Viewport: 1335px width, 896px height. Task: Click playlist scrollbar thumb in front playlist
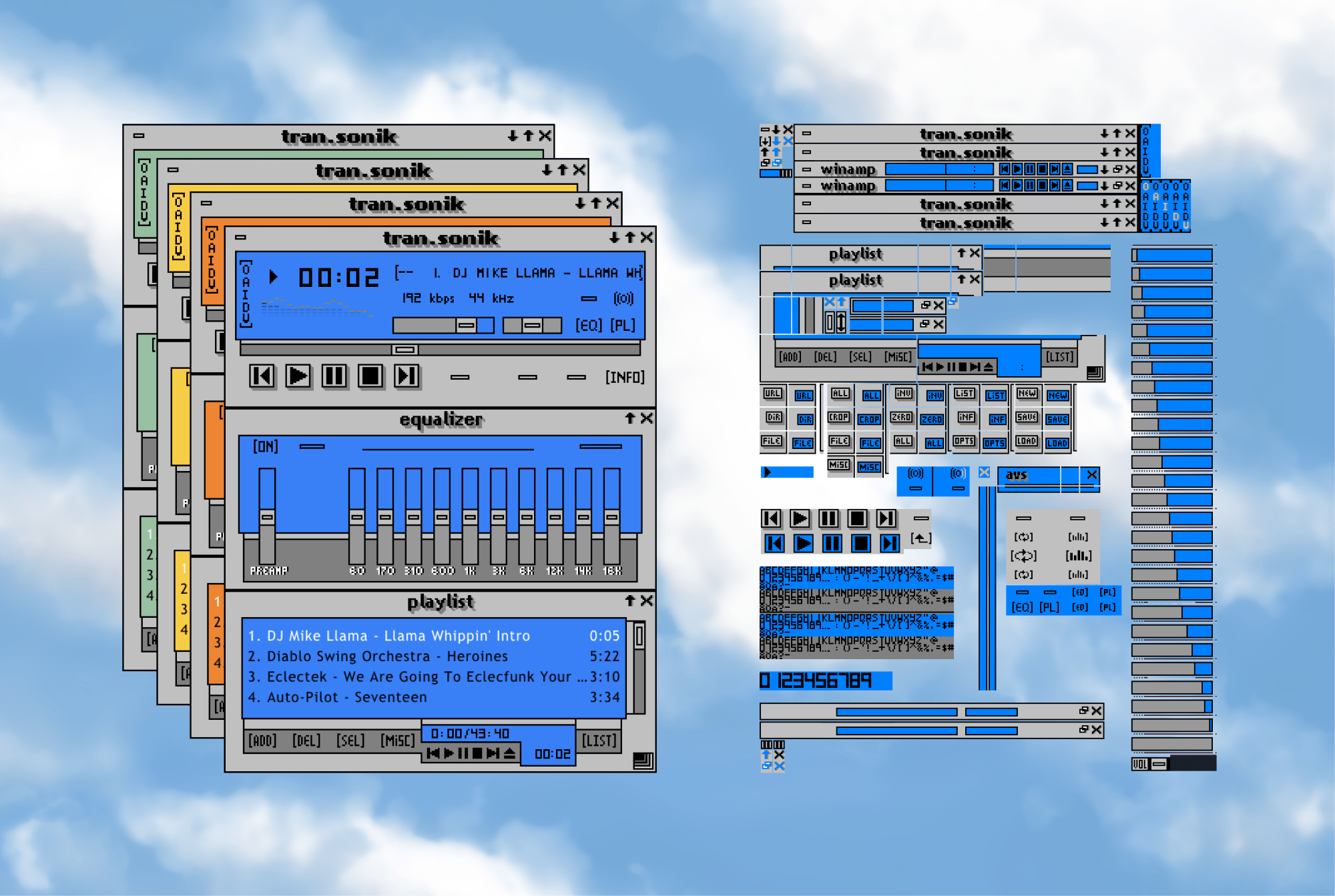point(639,636)
